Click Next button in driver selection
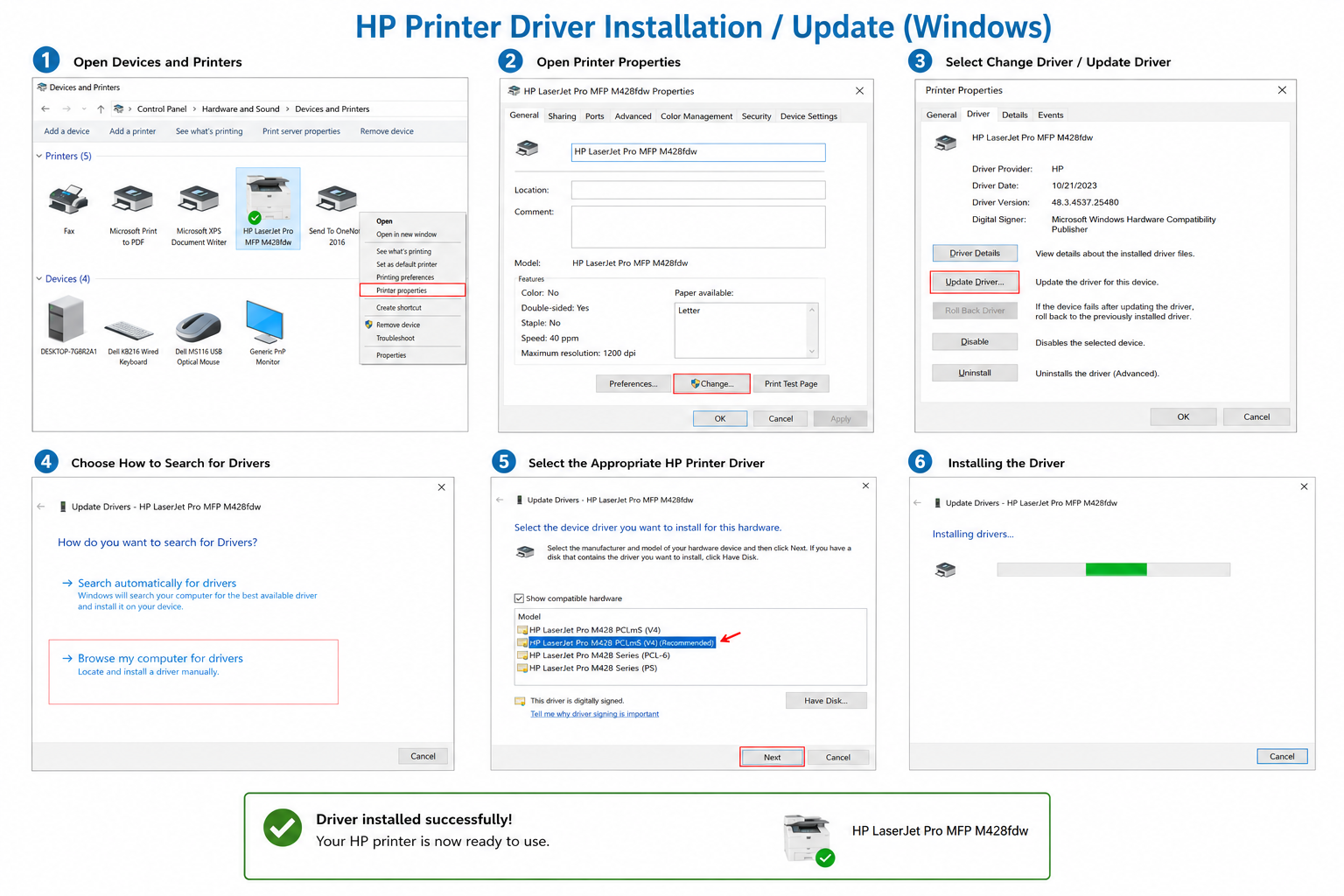1344x896 pixels. [x=772, y=757]
